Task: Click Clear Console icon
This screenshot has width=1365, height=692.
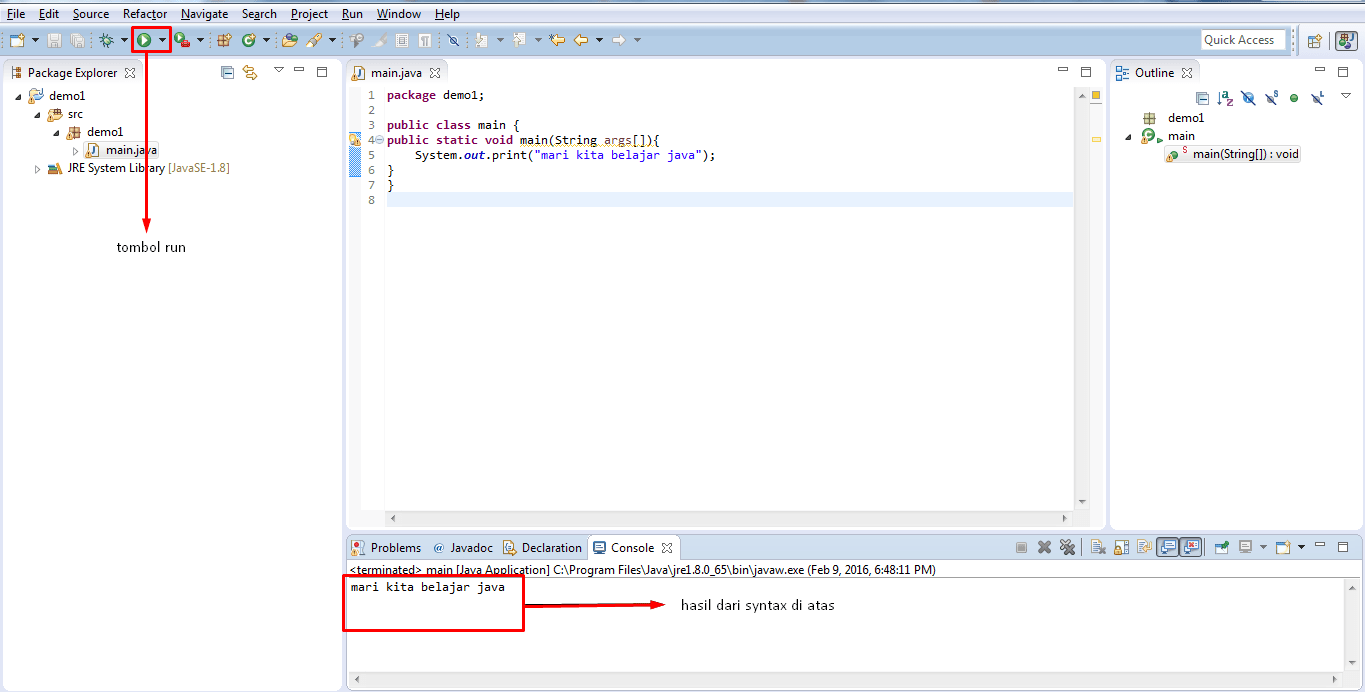Action: tap(1098, 547)
